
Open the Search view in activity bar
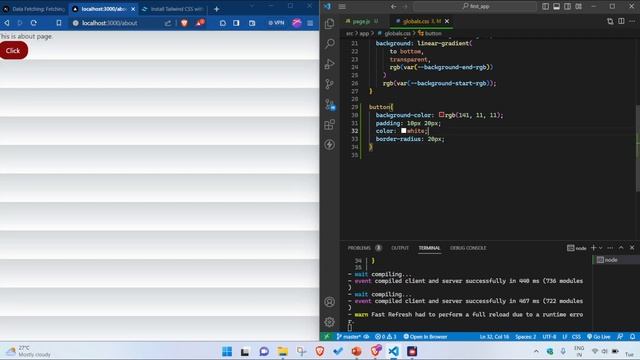point(329,44)
